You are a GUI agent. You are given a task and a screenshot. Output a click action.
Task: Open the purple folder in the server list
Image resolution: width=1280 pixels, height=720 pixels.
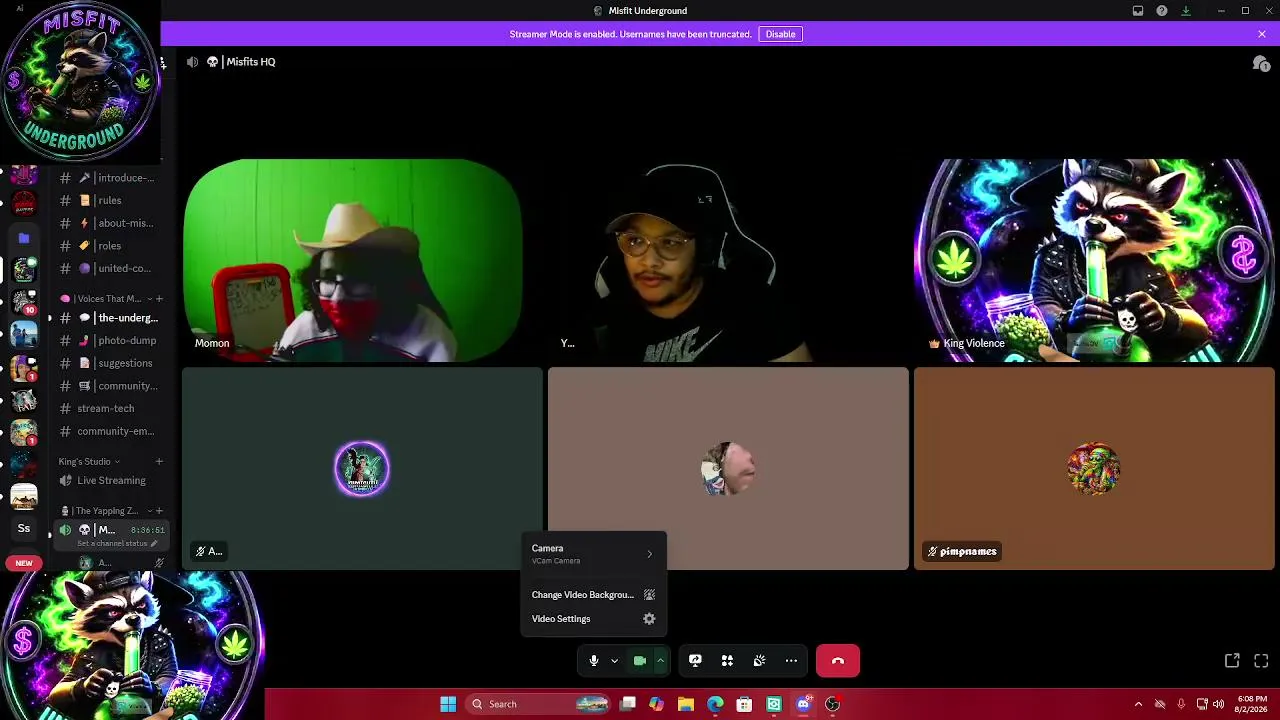24,238
